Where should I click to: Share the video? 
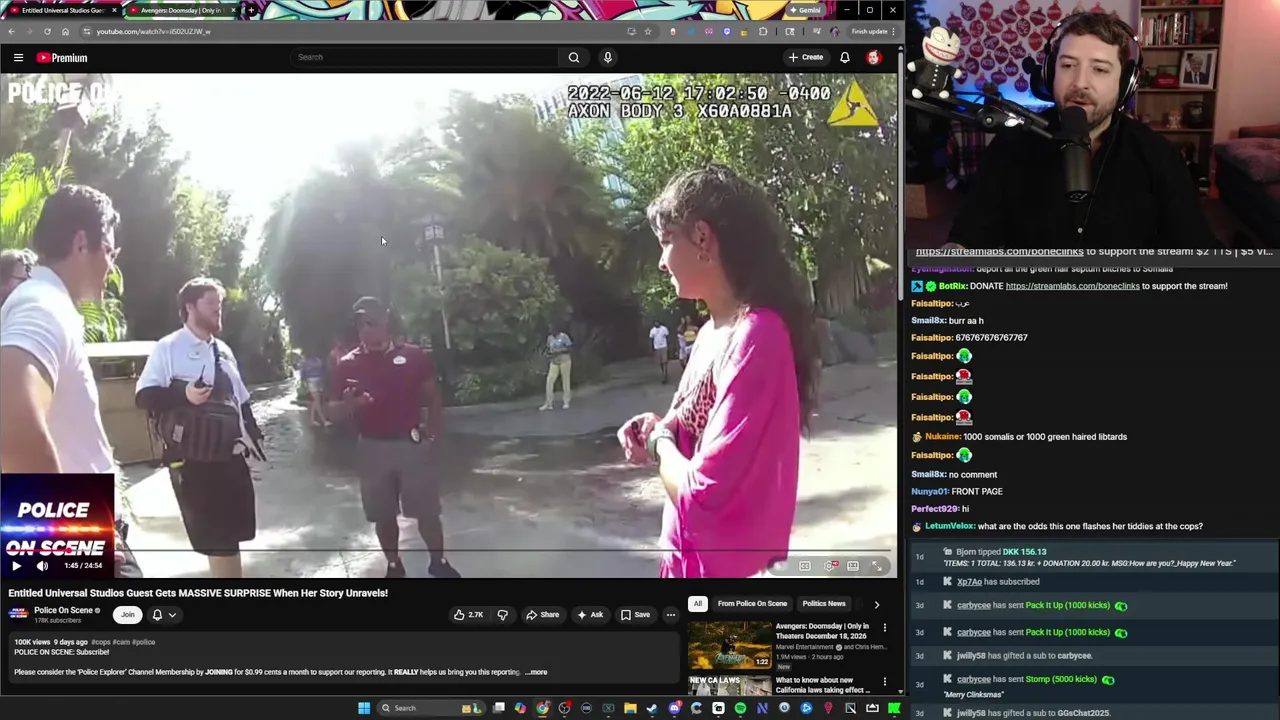(543, 615)
